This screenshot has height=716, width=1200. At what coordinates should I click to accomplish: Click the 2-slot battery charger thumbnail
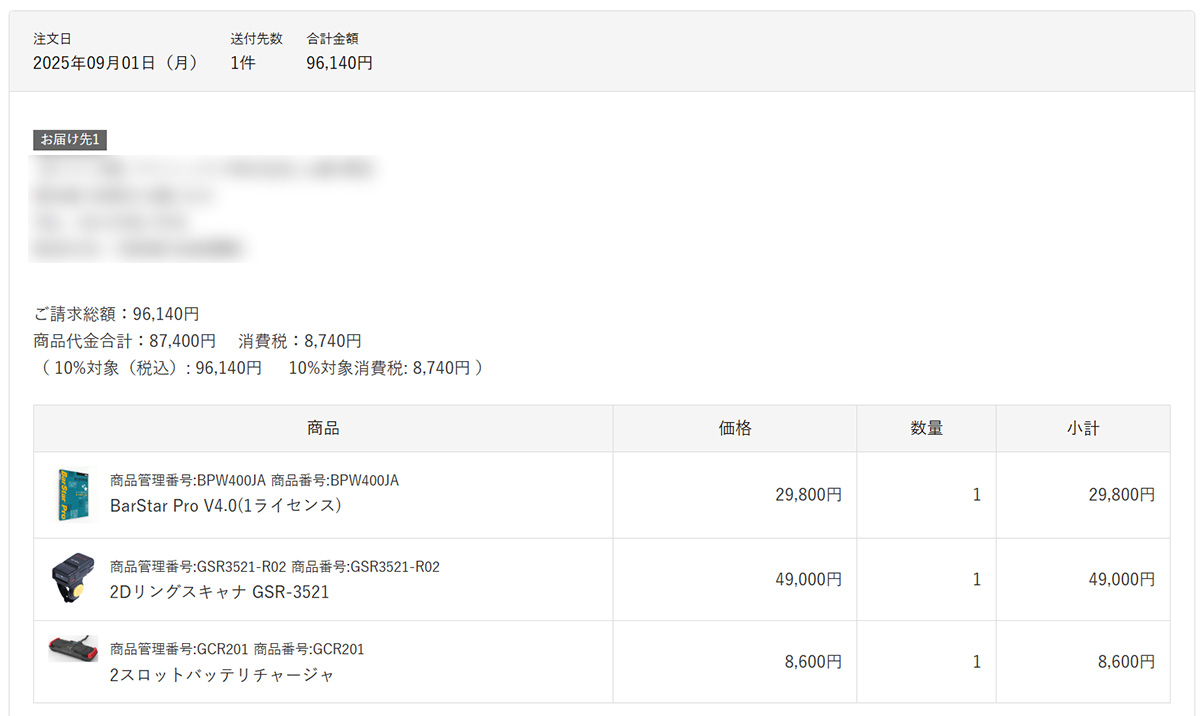click(73, 648)
